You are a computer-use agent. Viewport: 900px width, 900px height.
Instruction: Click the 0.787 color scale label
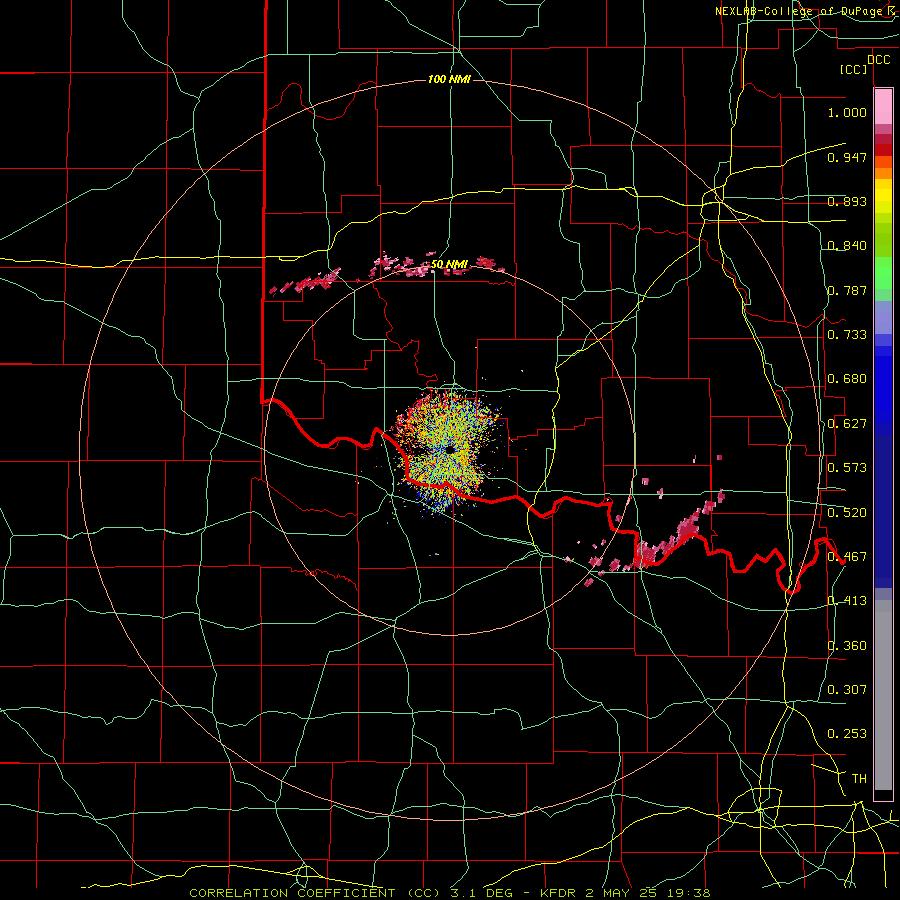click(847, 290)
